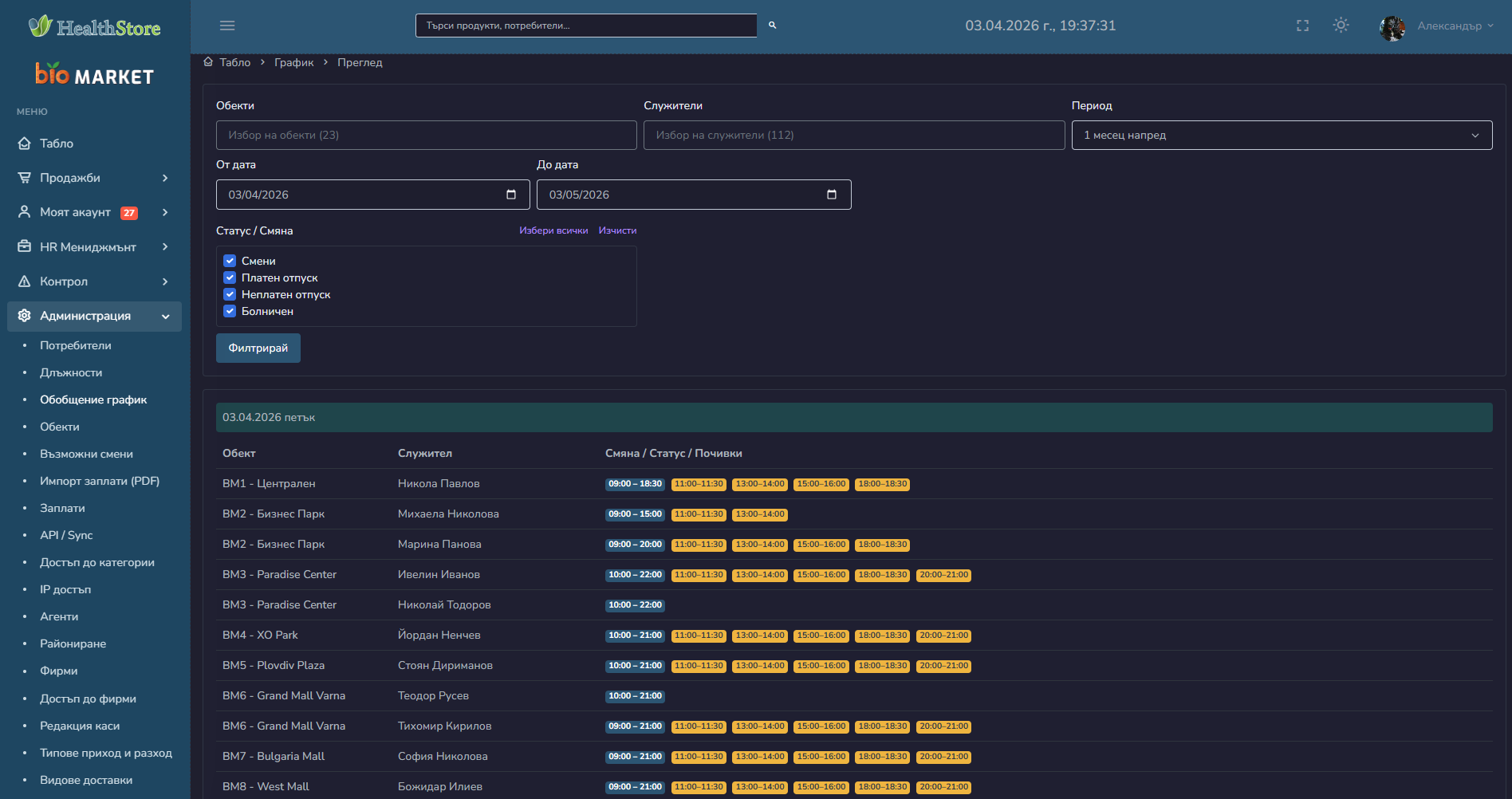
Task: Open the Заплати menu item
Action: tap(62, 508)
